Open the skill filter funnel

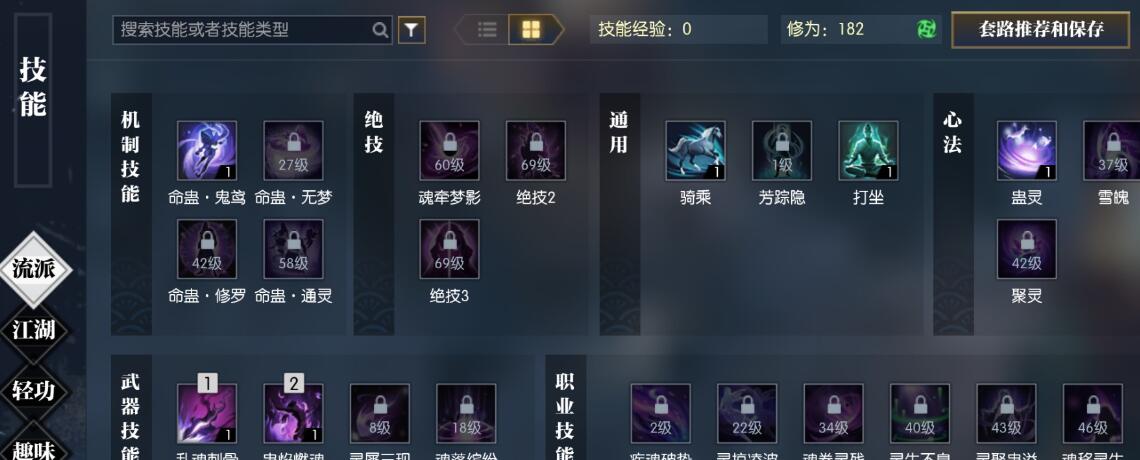[x=412, y=30]
